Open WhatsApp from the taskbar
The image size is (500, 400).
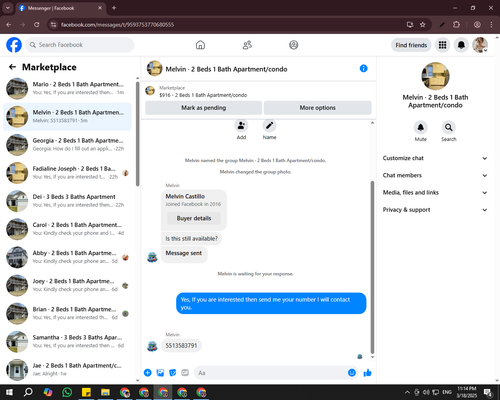[67, 392]
